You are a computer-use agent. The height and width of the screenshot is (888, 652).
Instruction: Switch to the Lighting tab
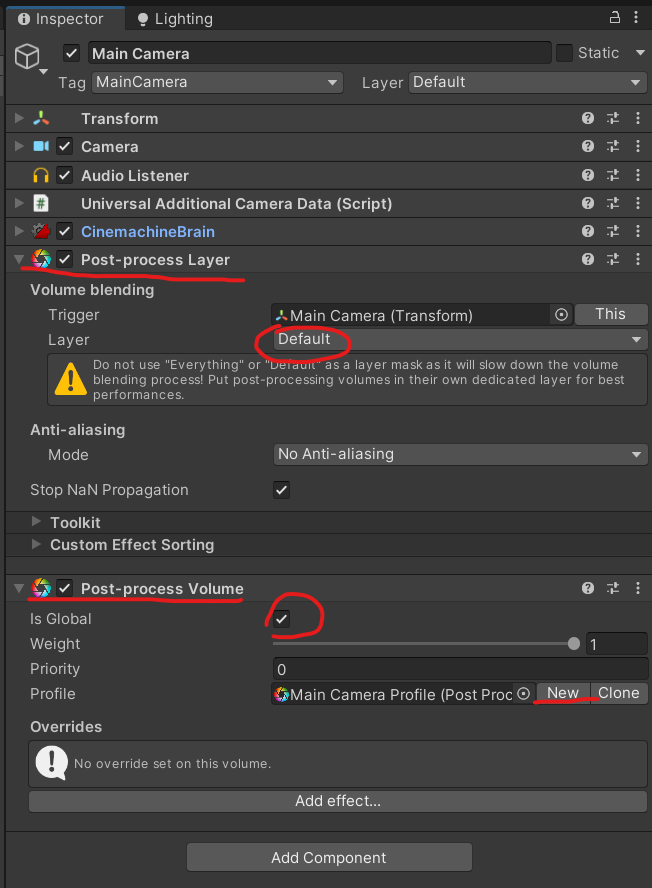(x=174, y=19)
